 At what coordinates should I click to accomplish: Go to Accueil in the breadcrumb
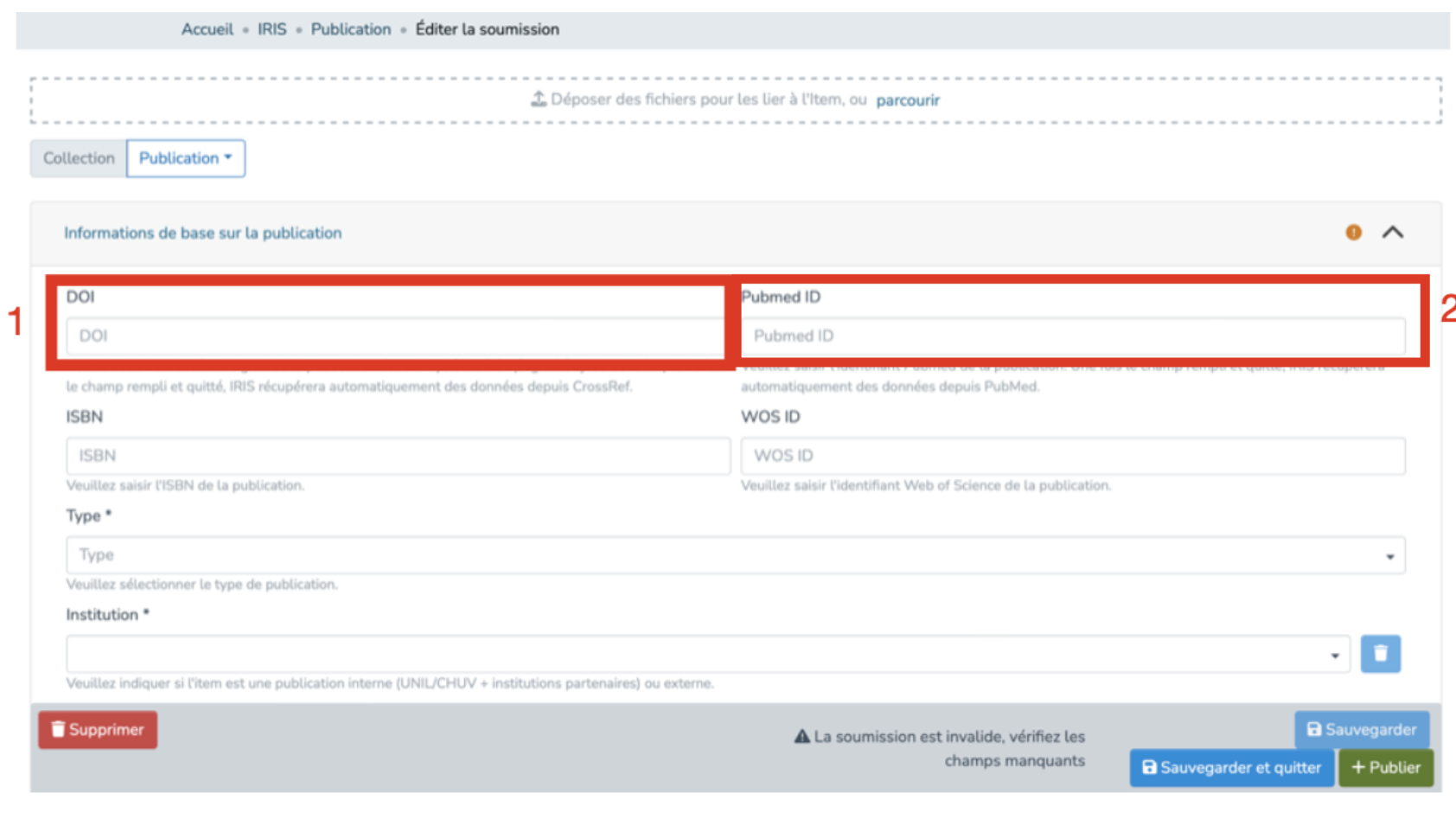[208, 29]
